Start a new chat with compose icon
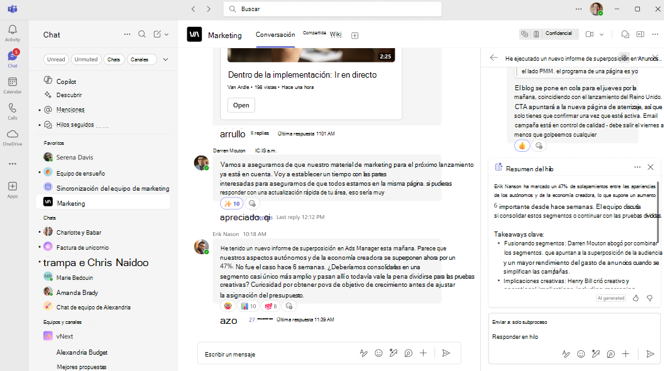Viewport: 664px width, 371px height. point(157,34)
